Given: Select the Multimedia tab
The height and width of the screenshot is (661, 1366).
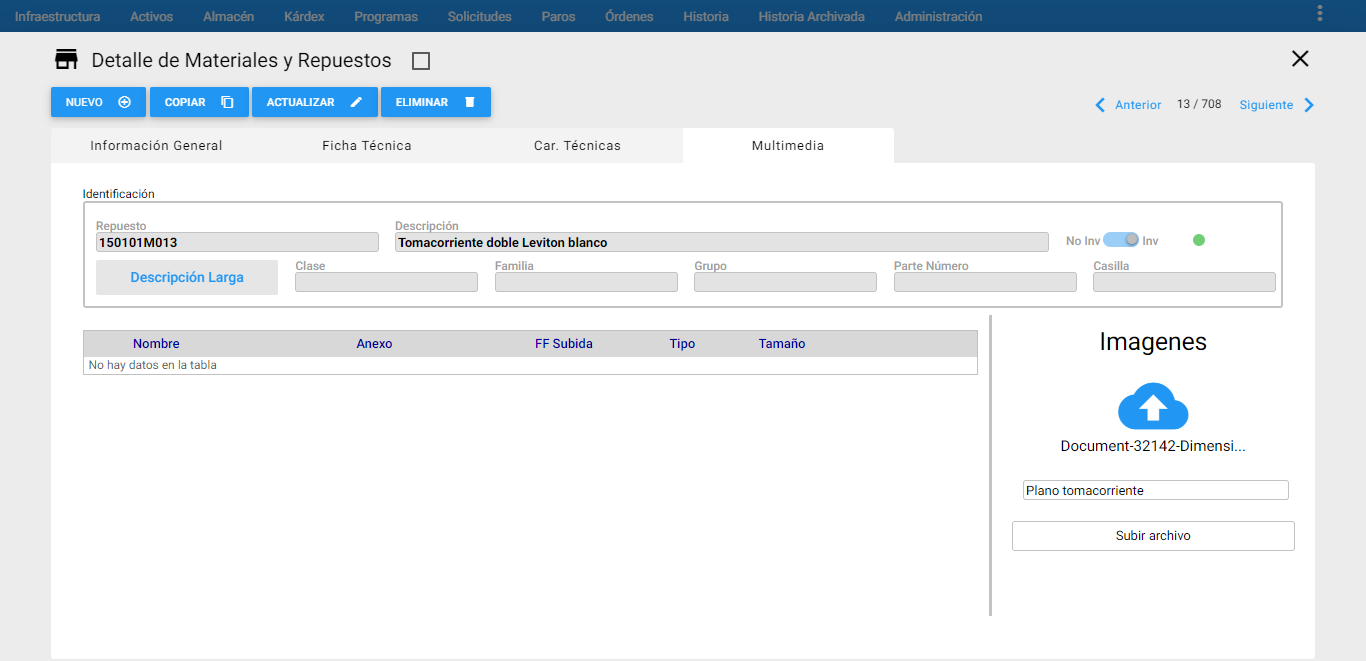Looking at the screenshot, I should (x=788, y=146).
